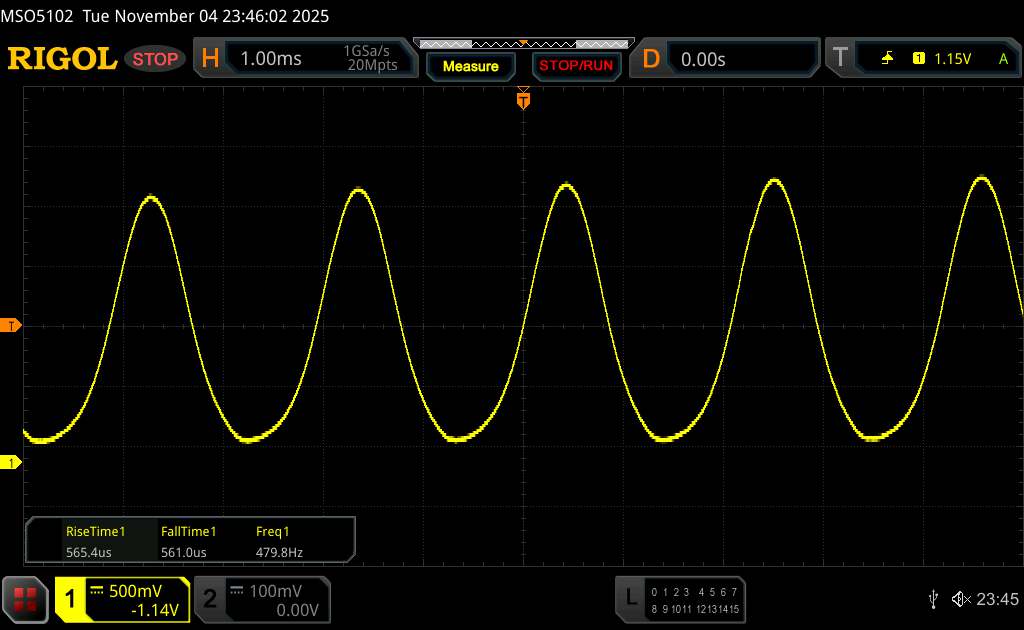1024x630 pixels.
Task: Toggle channel 1 using the yellow 1 label
Action: pos(71,599)
